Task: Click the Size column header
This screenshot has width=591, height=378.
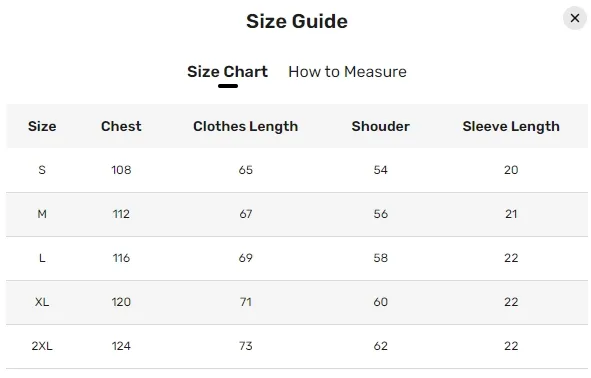Action: pos(42,126)
